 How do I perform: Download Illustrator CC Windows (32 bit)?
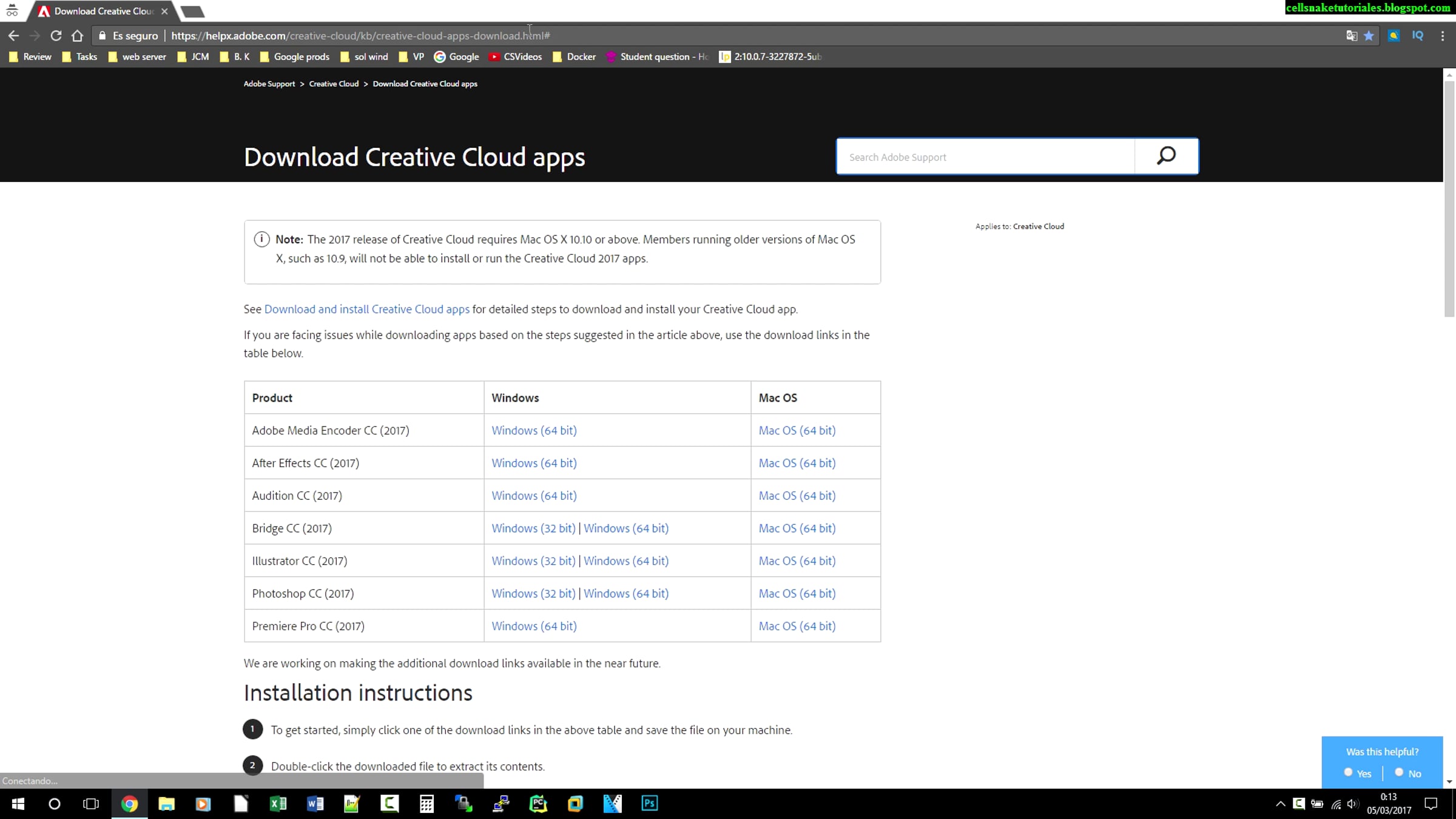tap(533, 561)
